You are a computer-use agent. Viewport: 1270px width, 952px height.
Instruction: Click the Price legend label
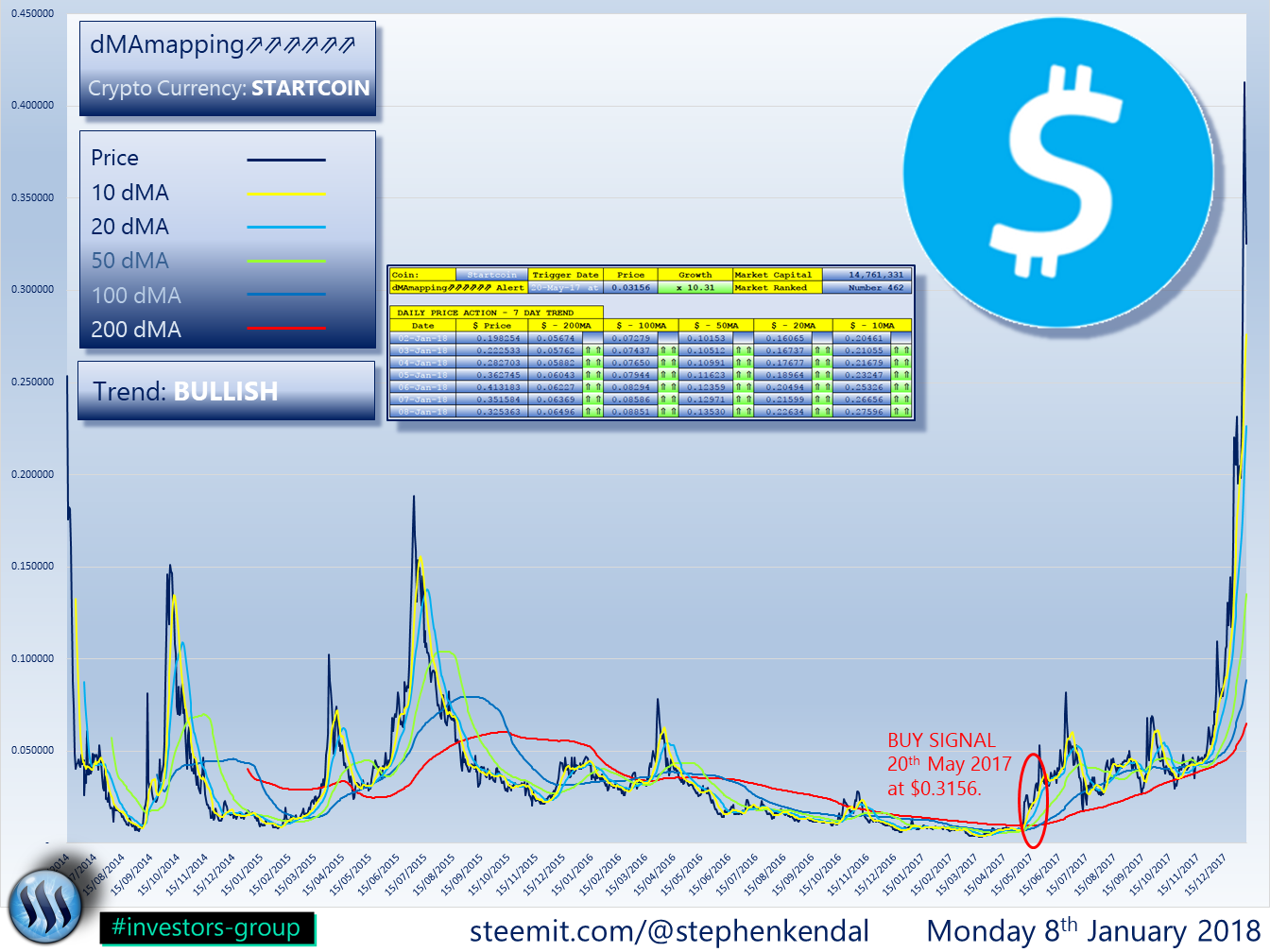pyautogui.click(x=114, y=159)
